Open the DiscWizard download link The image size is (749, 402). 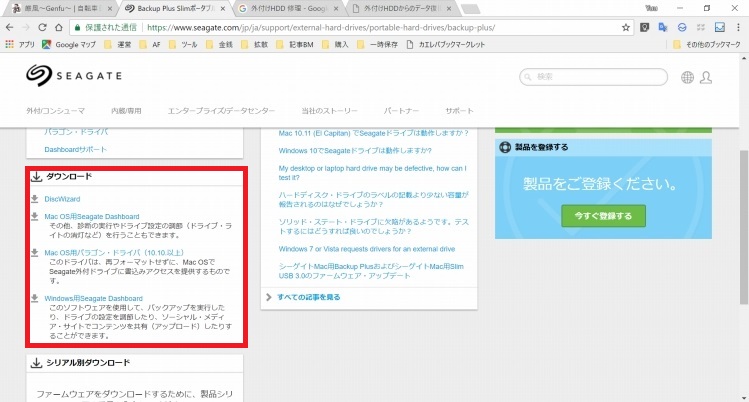[62, 199]
